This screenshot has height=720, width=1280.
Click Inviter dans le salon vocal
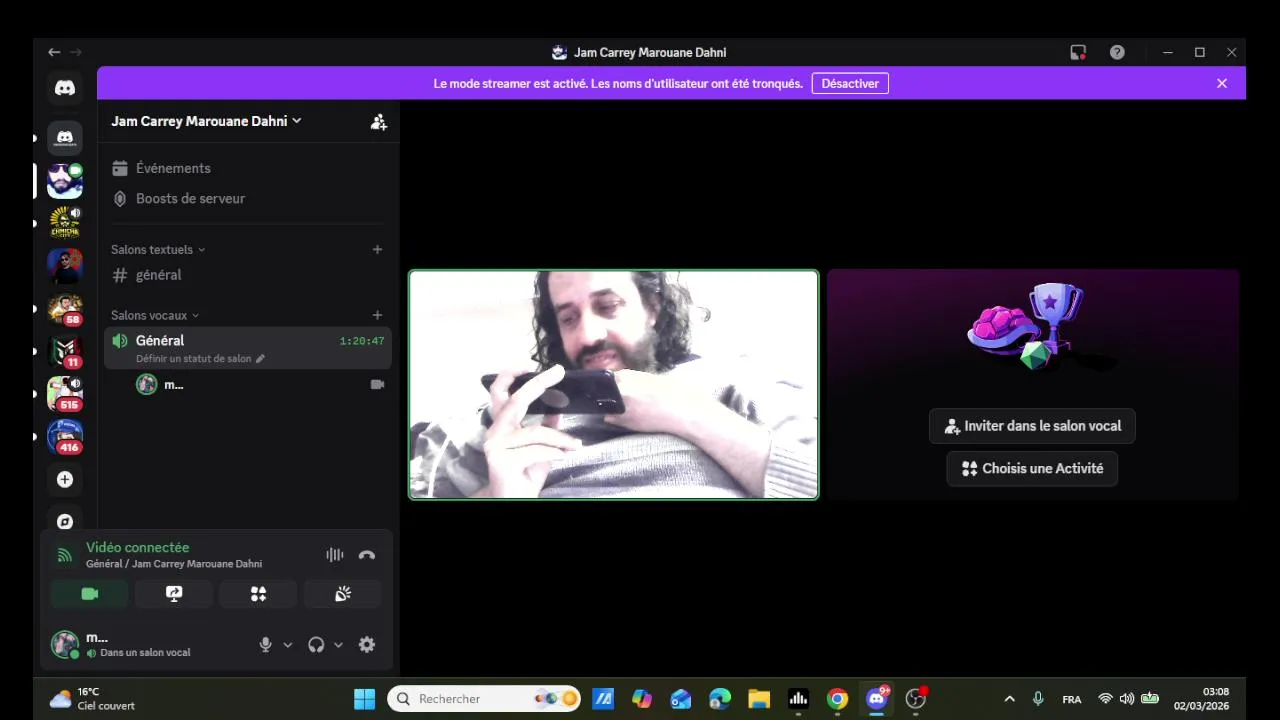pyautogui.click(x=1032, y=426)
